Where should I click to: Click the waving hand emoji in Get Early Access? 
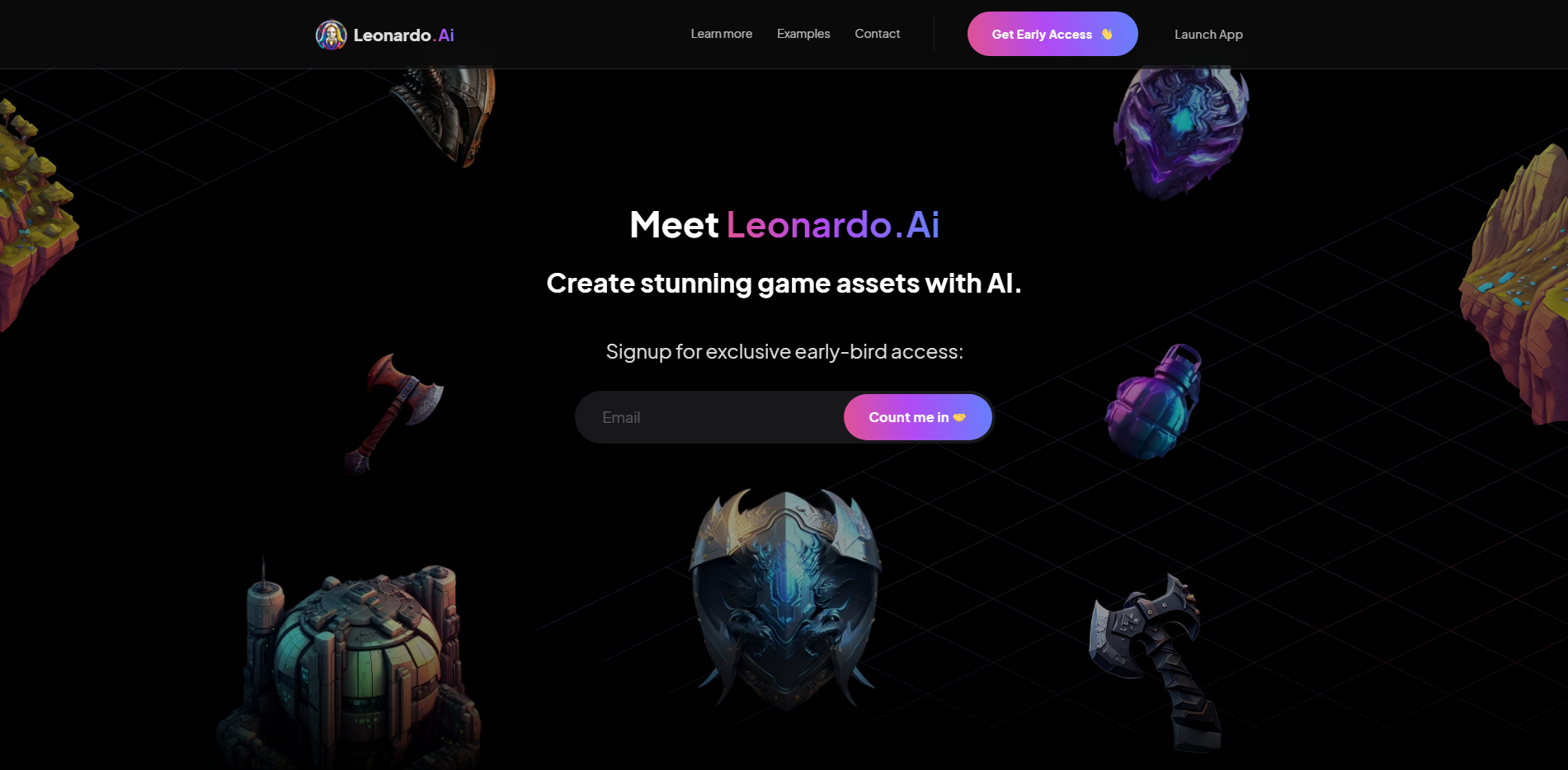click(1107, 34)
